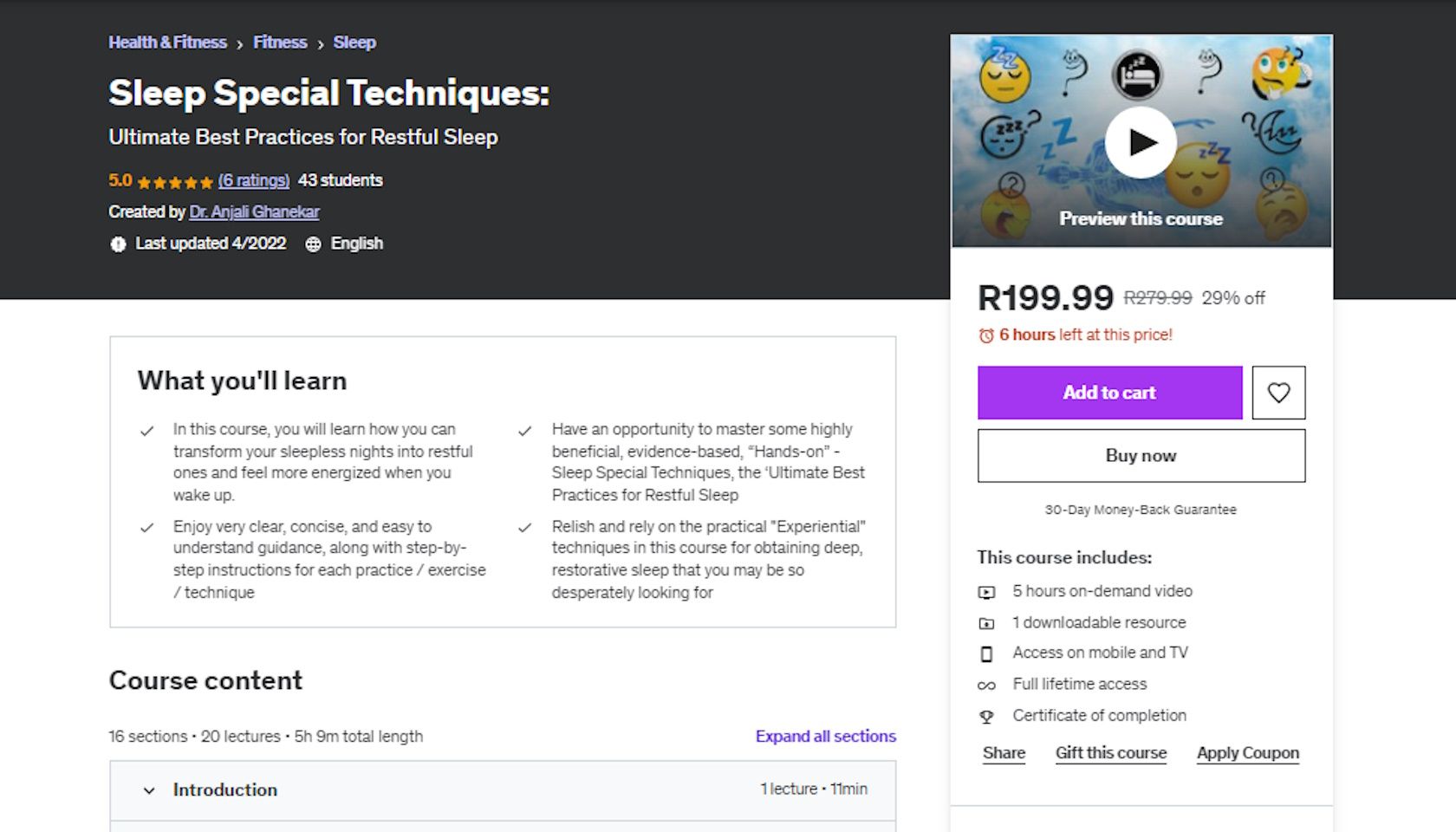Click the last updated info icon
This screenshot has width=1456, height=832.
tap(117, 244)
